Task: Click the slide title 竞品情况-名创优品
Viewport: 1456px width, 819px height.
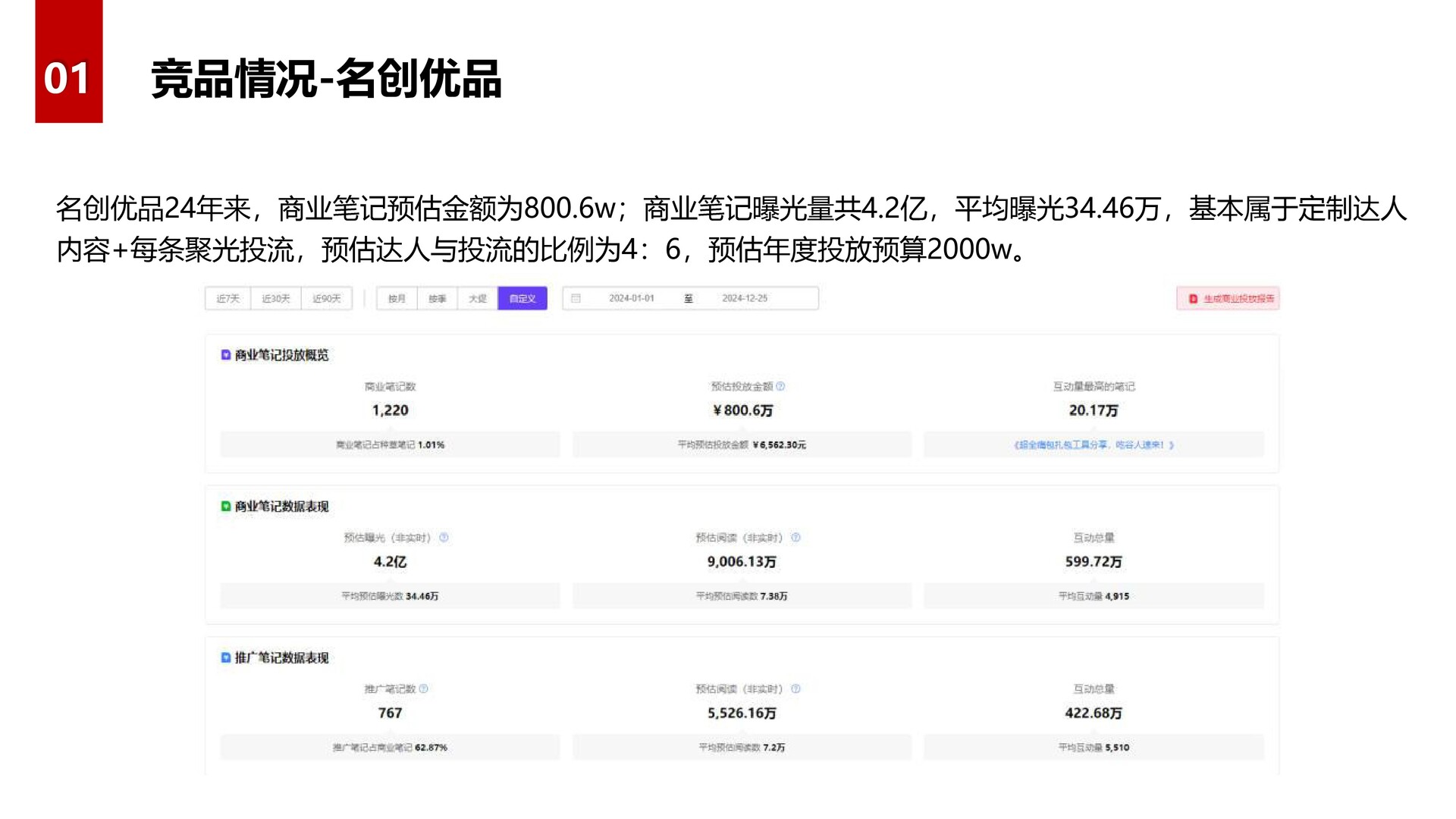Action: pyautogui.click(x=326, y=79)
